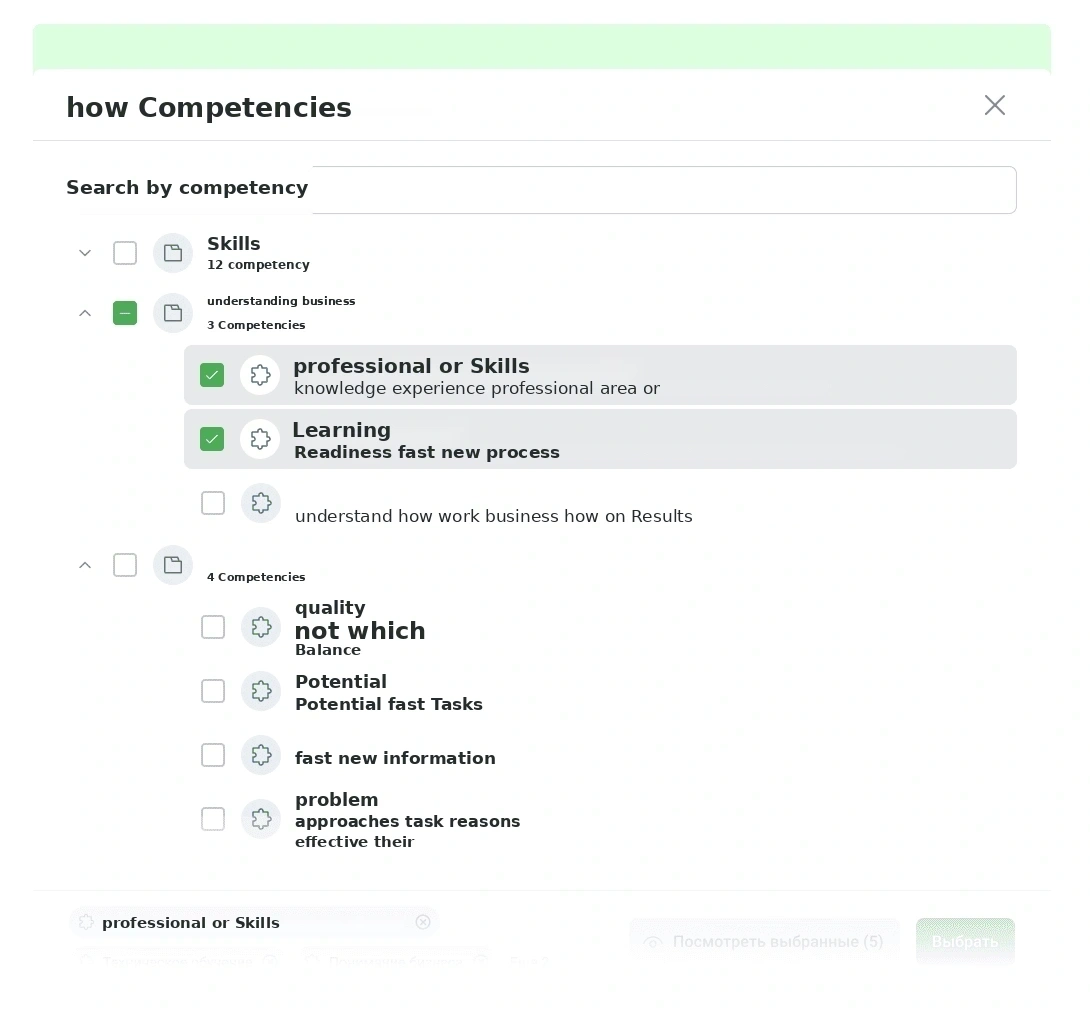Screen dimensions: 1090x1012
Task: Click folder icon of the 4 Competencies group
Action: (172, 565)
